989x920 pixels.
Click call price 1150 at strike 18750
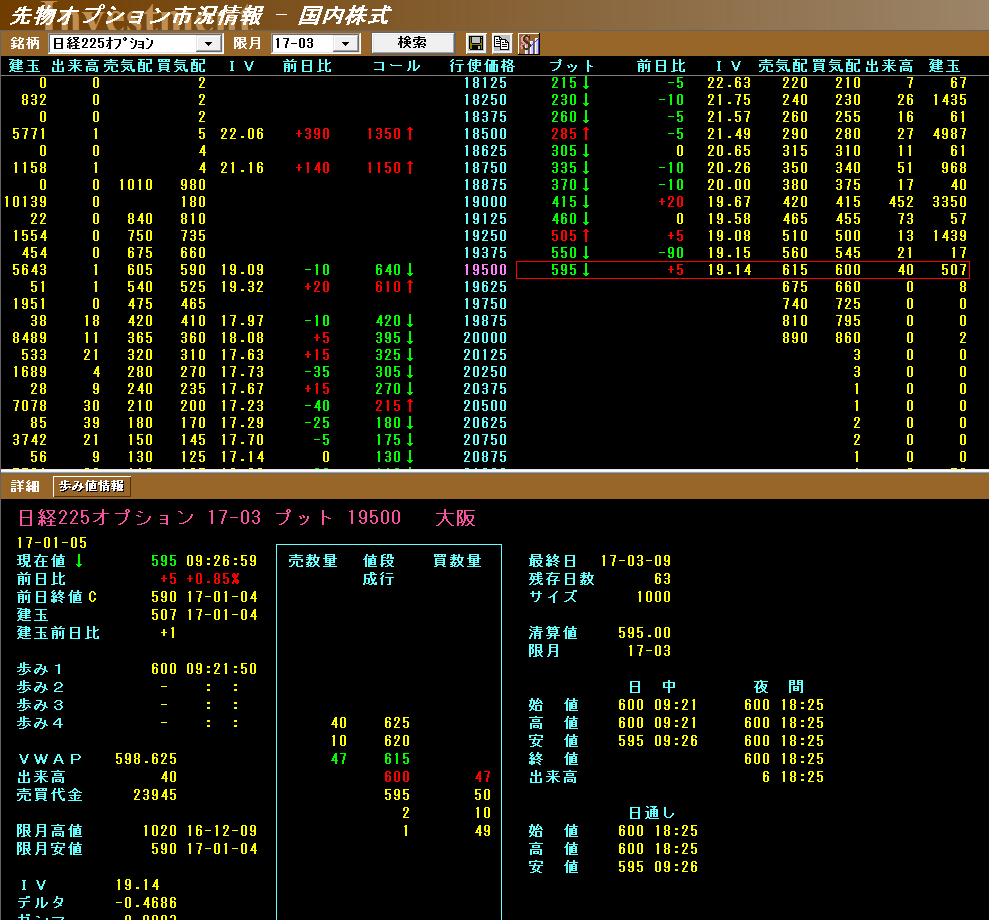(x=383, y=168)
